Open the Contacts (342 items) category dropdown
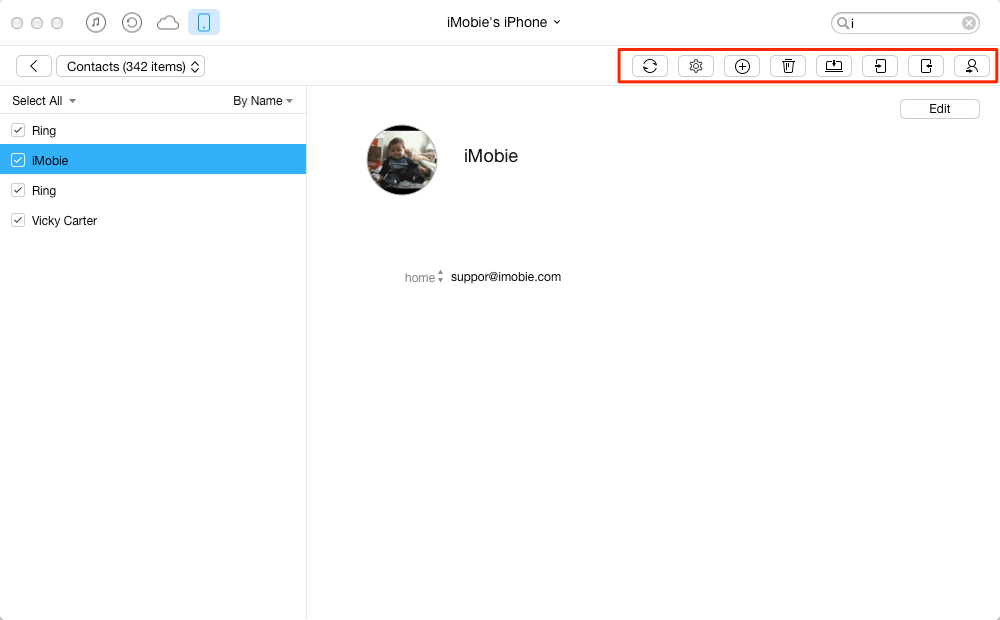This screenshot has height=620, width=1000. (131, 66)
